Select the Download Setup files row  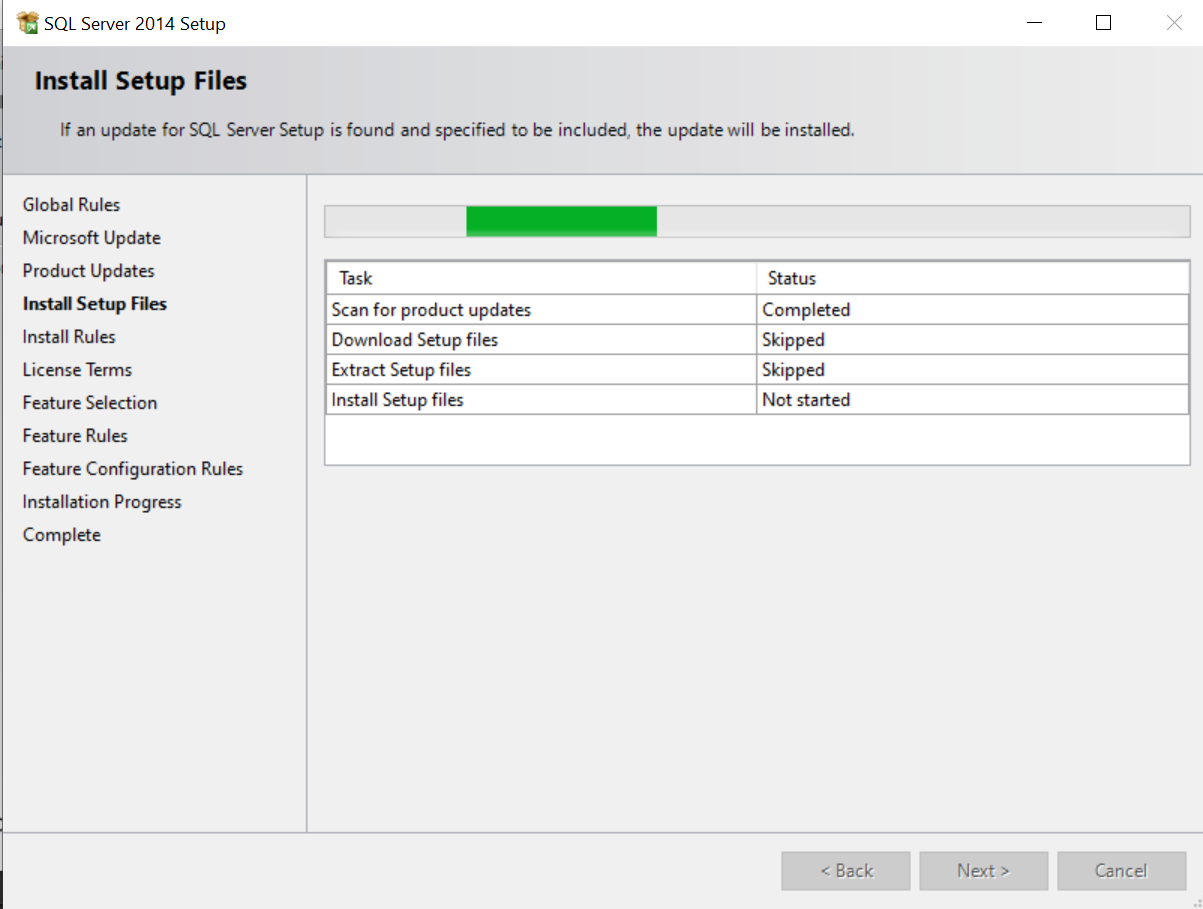[x=757, y=340]
